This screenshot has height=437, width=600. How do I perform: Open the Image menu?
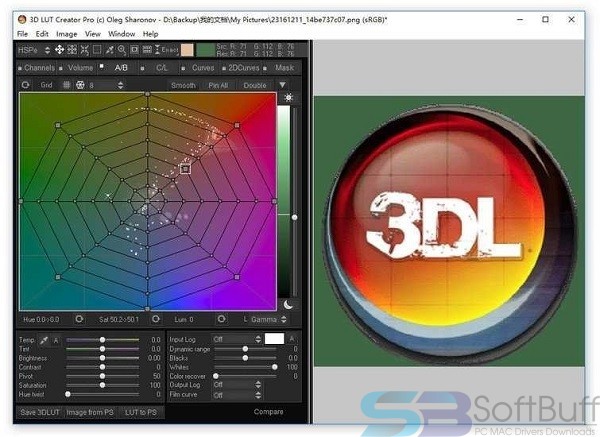coord(67,34)
